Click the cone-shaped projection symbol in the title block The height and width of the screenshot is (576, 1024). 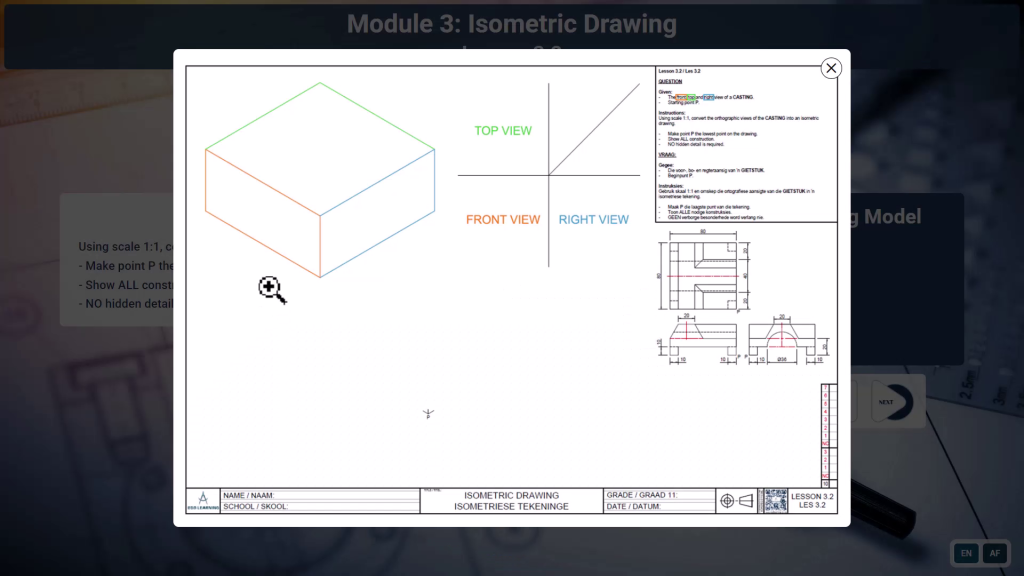tap(746, 500)
